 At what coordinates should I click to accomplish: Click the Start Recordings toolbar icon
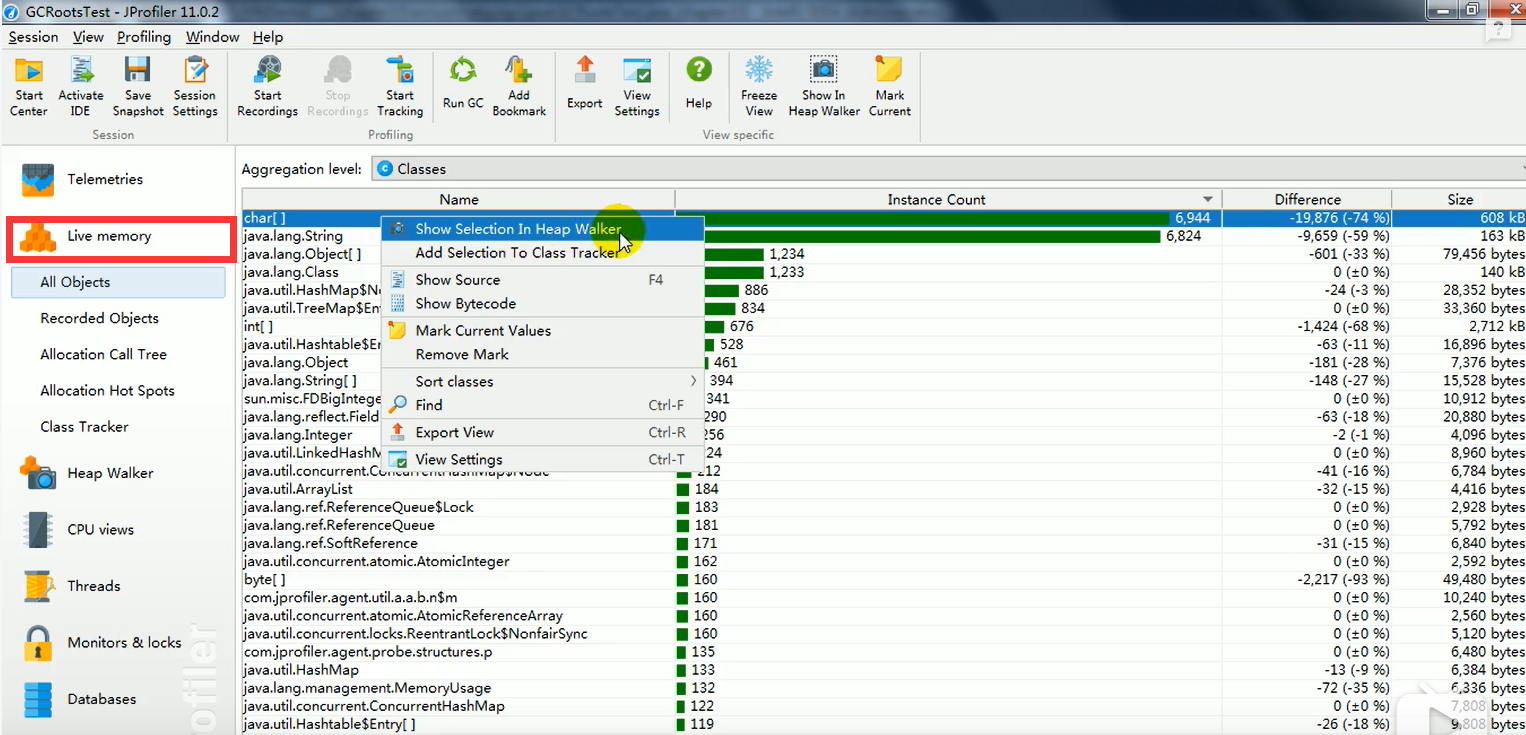click(267, 86)
